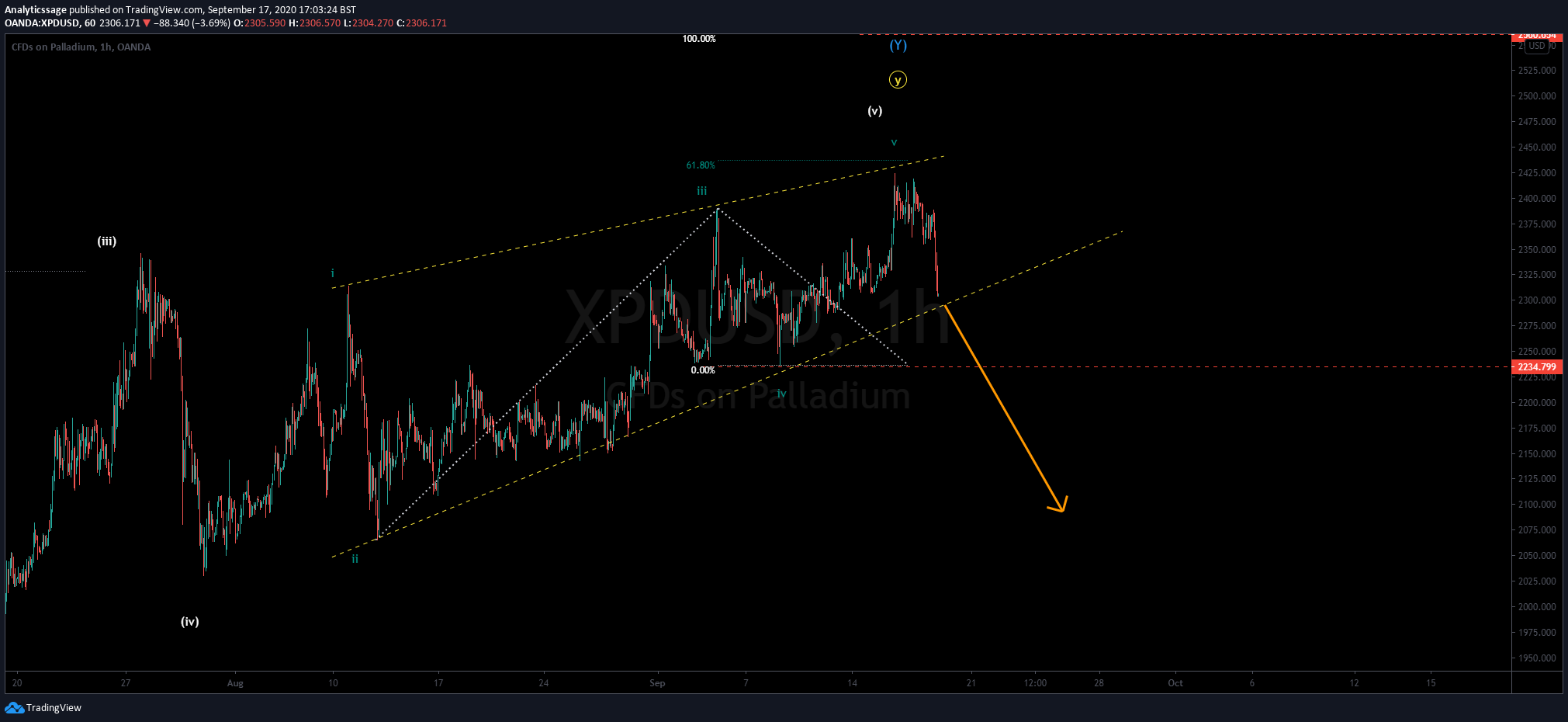
Task: Select the low value L:2304.270
Action: tap(369, 23)
